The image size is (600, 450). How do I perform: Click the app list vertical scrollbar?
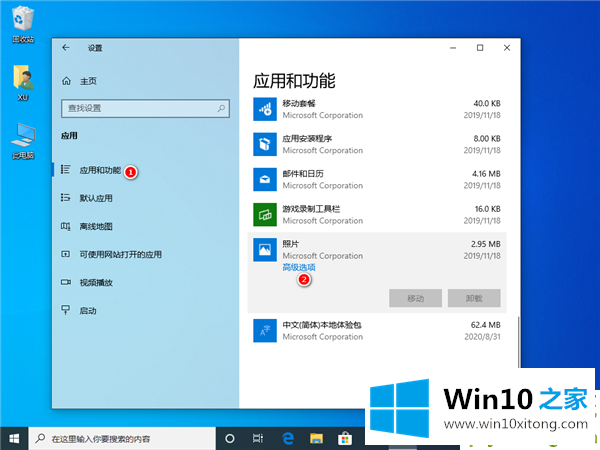pos(518,342)
